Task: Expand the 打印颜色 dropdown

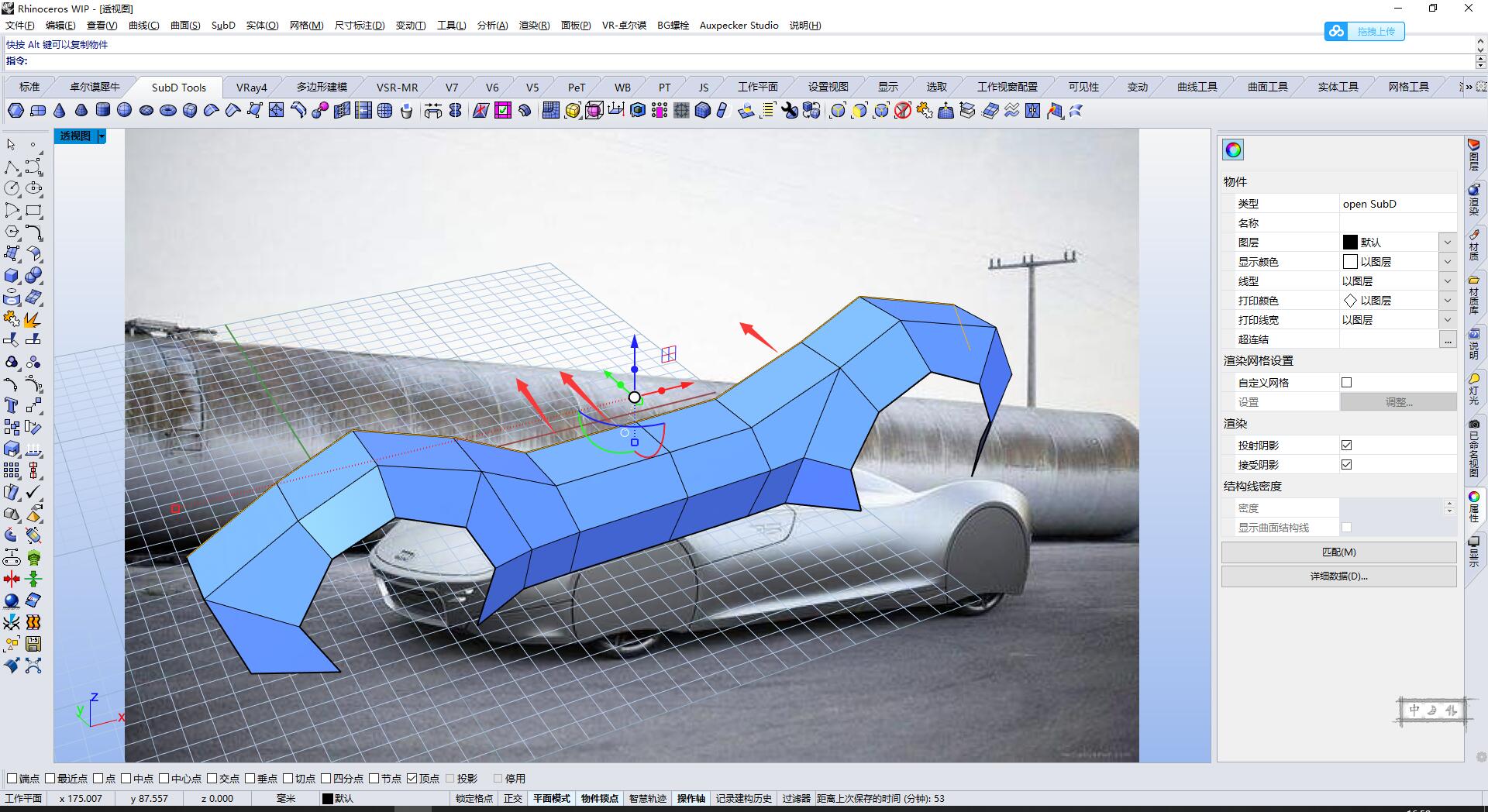Action: (1447, 301)
